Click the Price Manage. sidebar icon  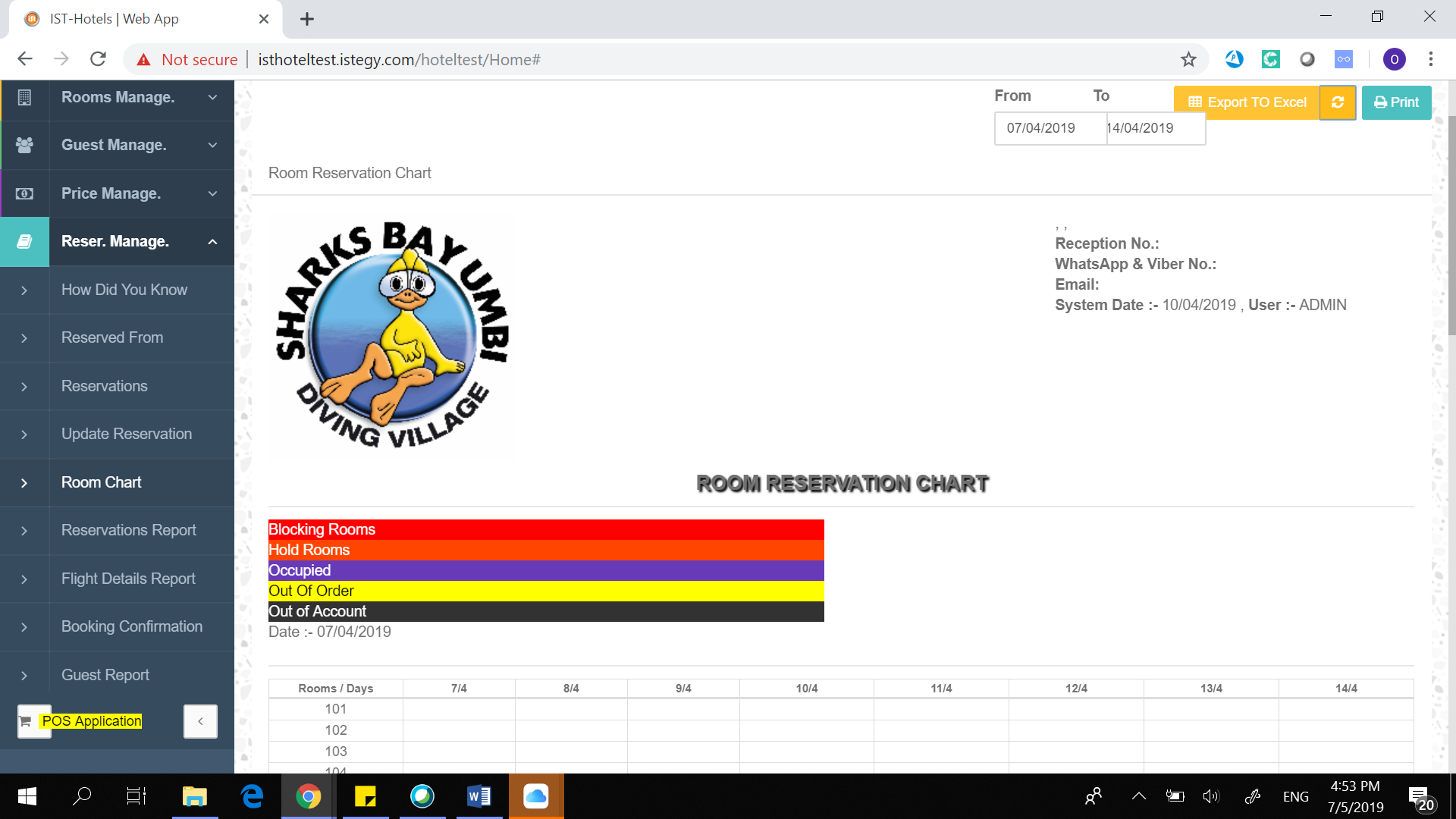[24, 193]
